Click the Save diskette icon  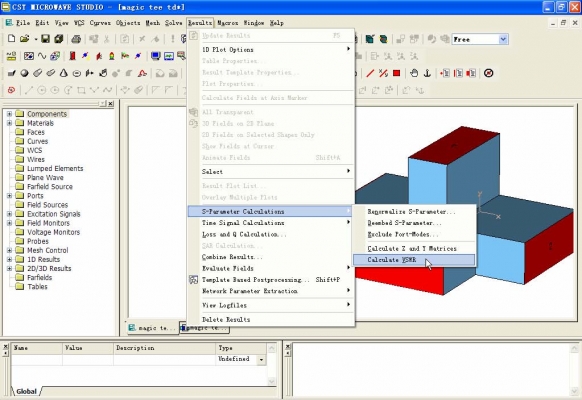[45, 39]
